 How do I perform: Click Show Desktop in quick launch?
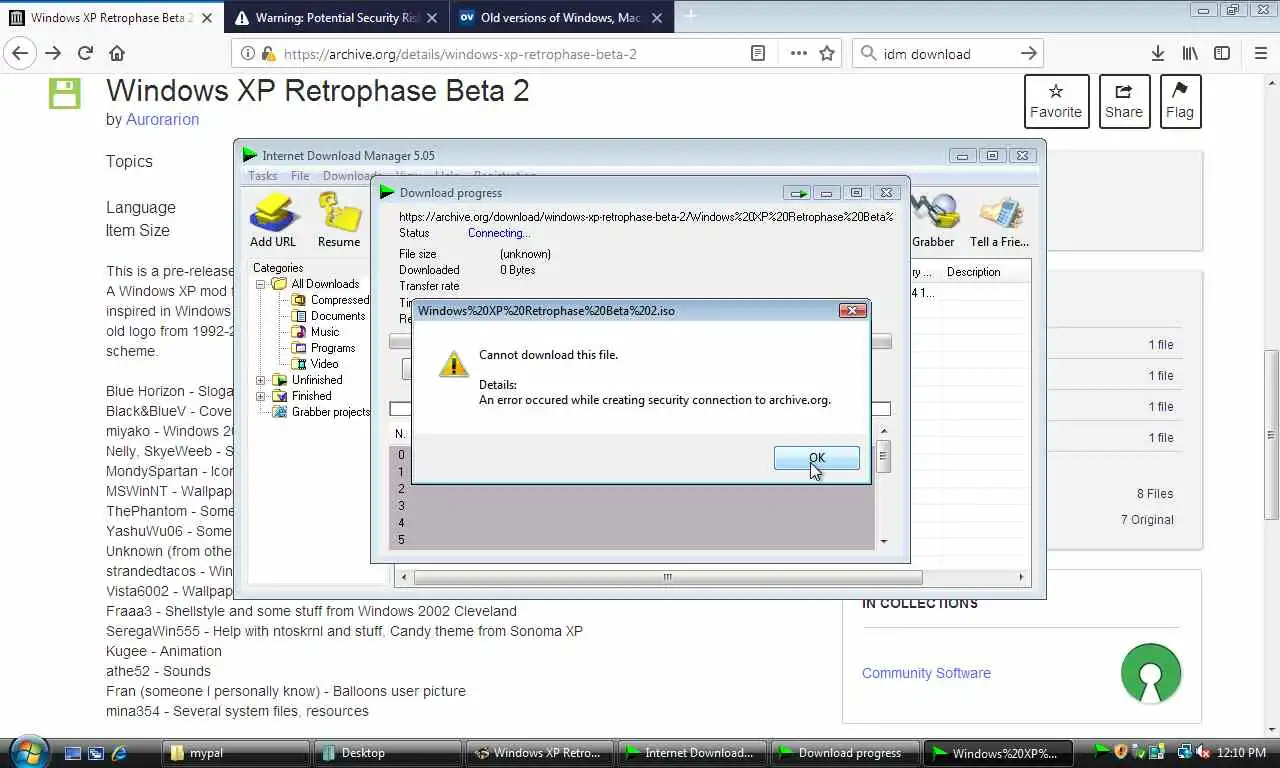click(x=73, y=752)
